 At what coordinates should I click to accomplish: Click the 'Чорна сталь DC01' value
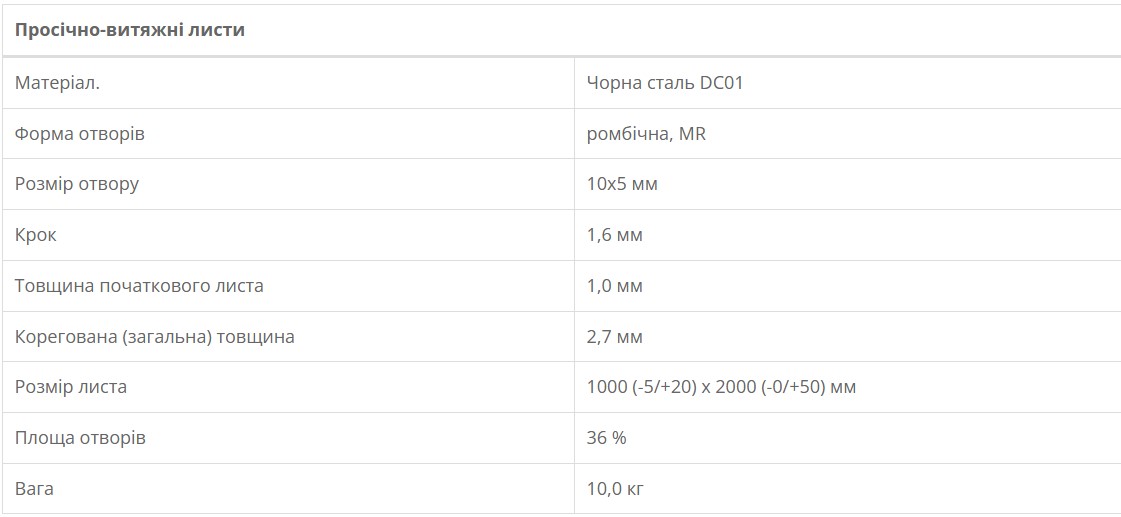coord(665,83)
